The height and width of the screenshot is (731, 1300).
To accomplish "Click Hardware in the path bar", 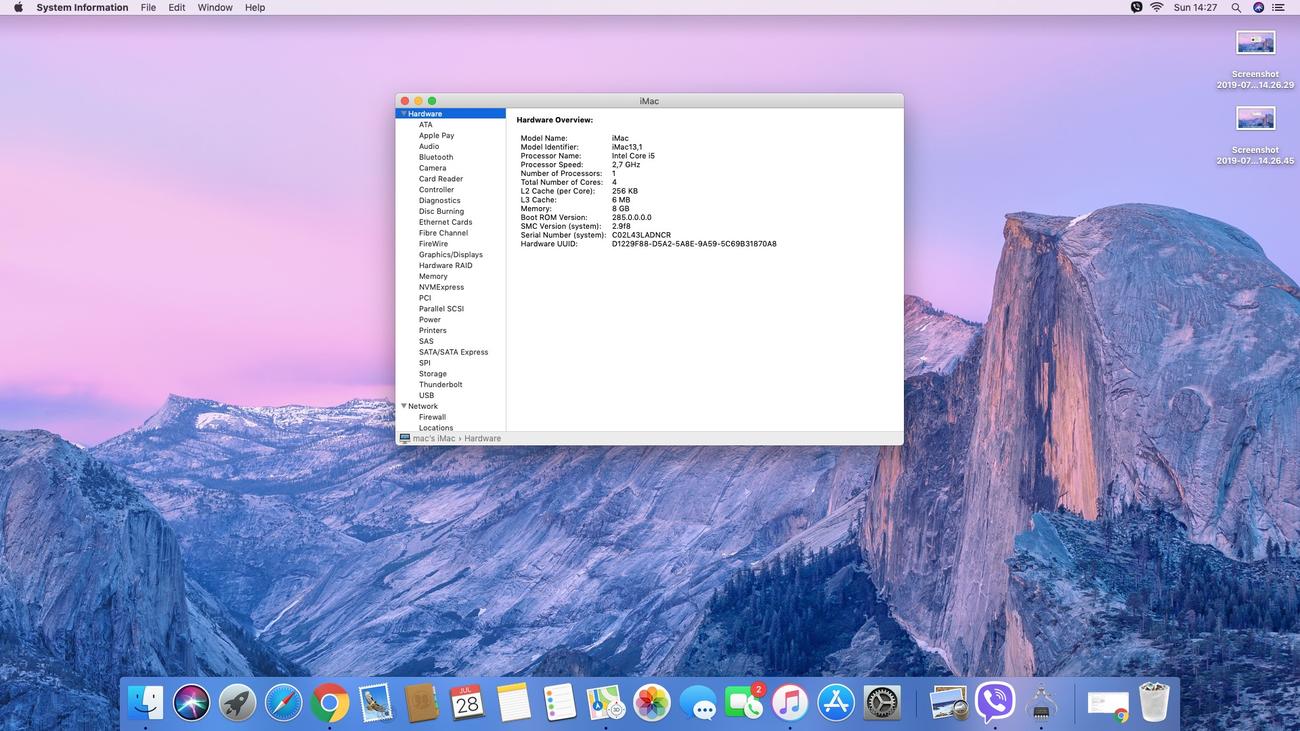I will click(x=482, y=439).
